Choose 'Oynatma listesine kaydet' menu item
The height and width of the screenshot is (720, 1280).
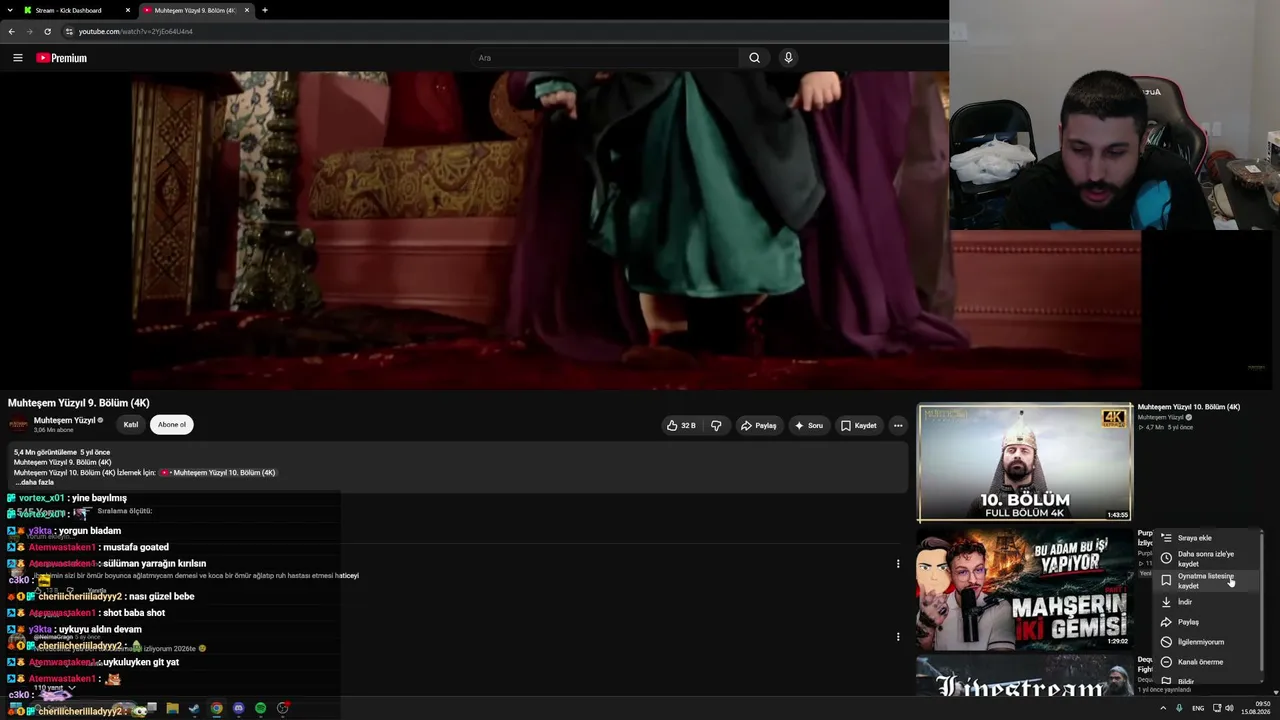pyautogui.click(x=1207, y=581)
